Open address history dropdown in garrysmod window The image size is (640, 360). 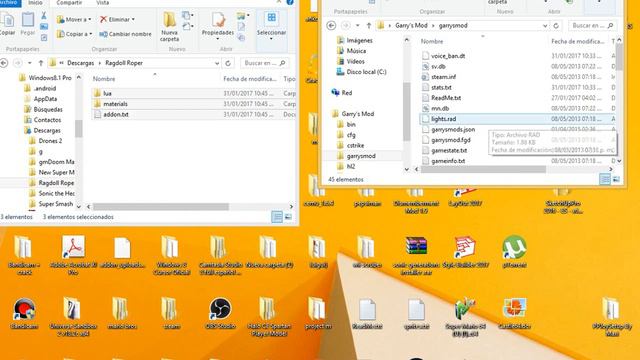(x=545, y=25)
